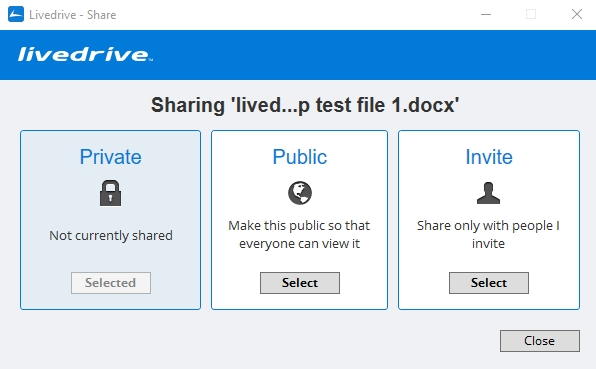Viewport: 596px width, 369px height.
Task: Click the globe icon under Public
Action: [300, 193]
